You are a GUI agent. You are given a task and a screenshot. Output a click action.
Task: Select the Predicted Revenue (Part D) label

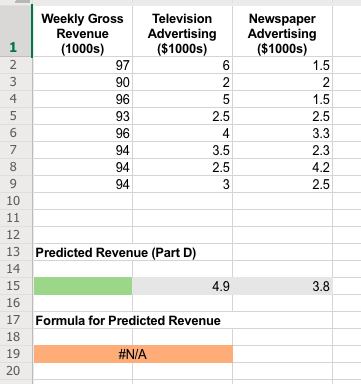point(116,252)
